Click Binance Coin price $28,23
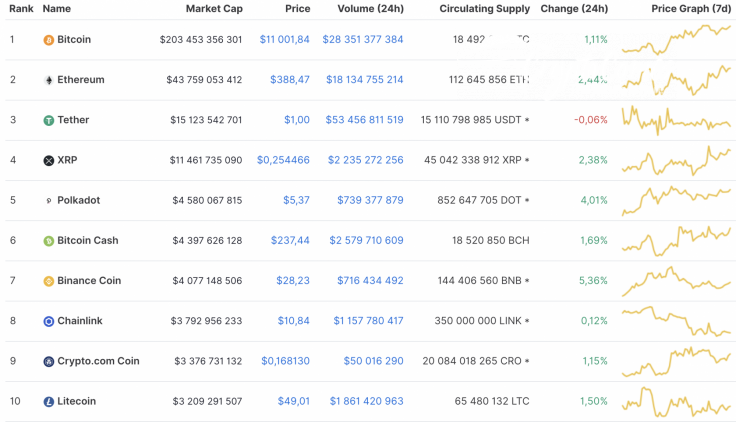Viewport: 736px width, 422px height. [x=293, y=280]
